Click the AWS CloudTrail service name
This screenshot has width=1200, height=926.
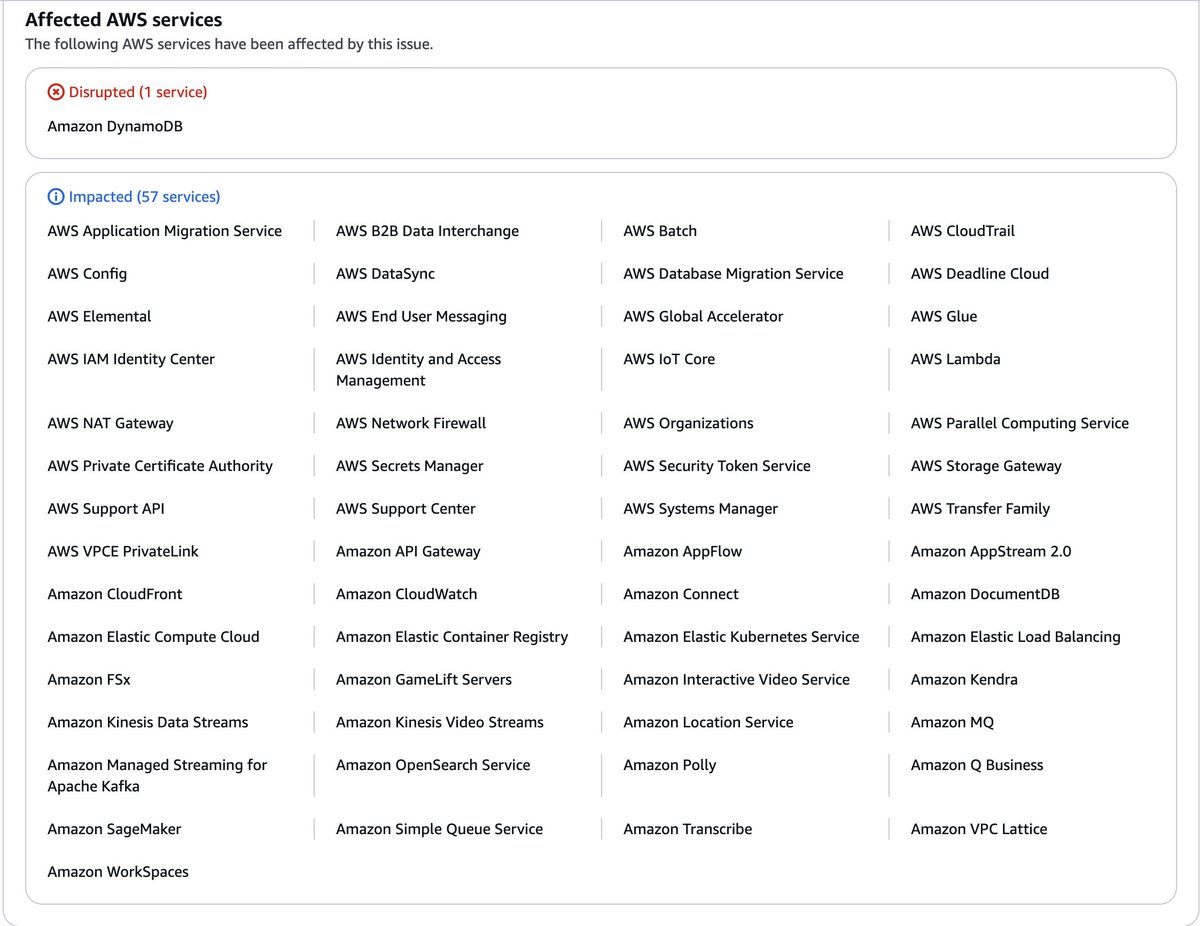[961, 230]
